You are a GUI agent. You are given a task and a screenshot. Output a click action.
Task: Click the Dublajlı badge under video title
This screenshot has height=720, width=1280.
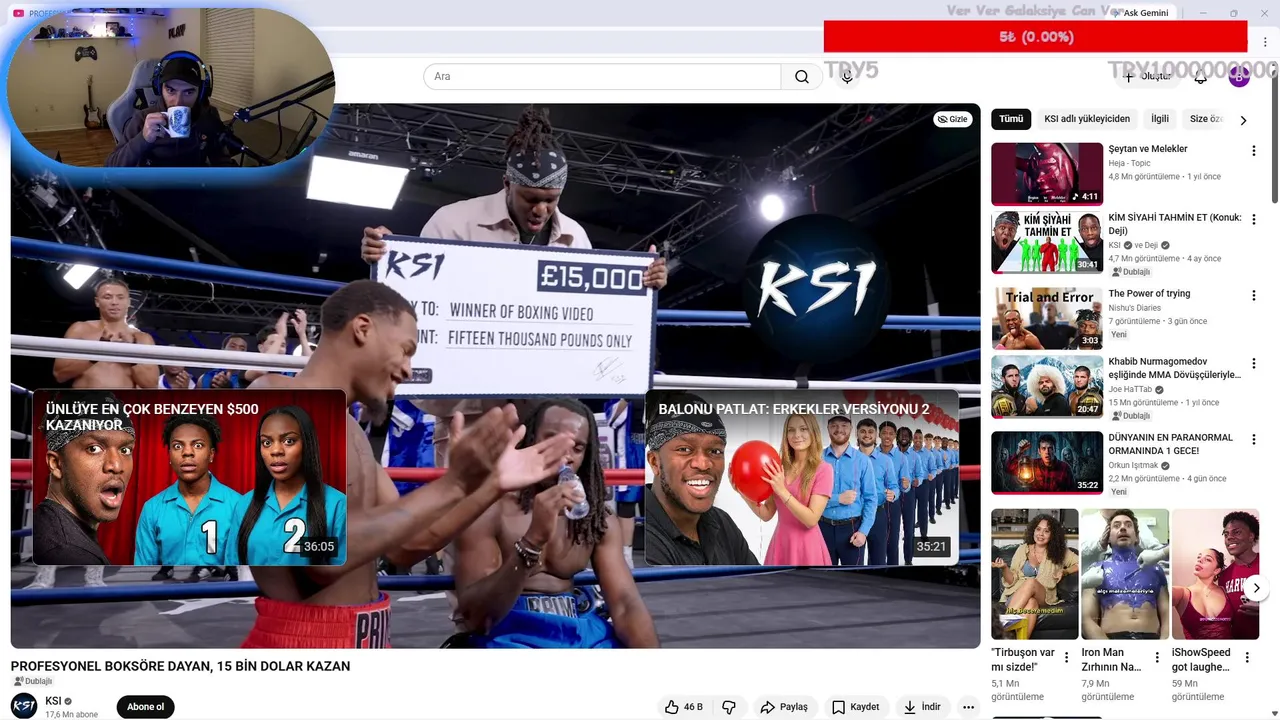click(33, 681)
